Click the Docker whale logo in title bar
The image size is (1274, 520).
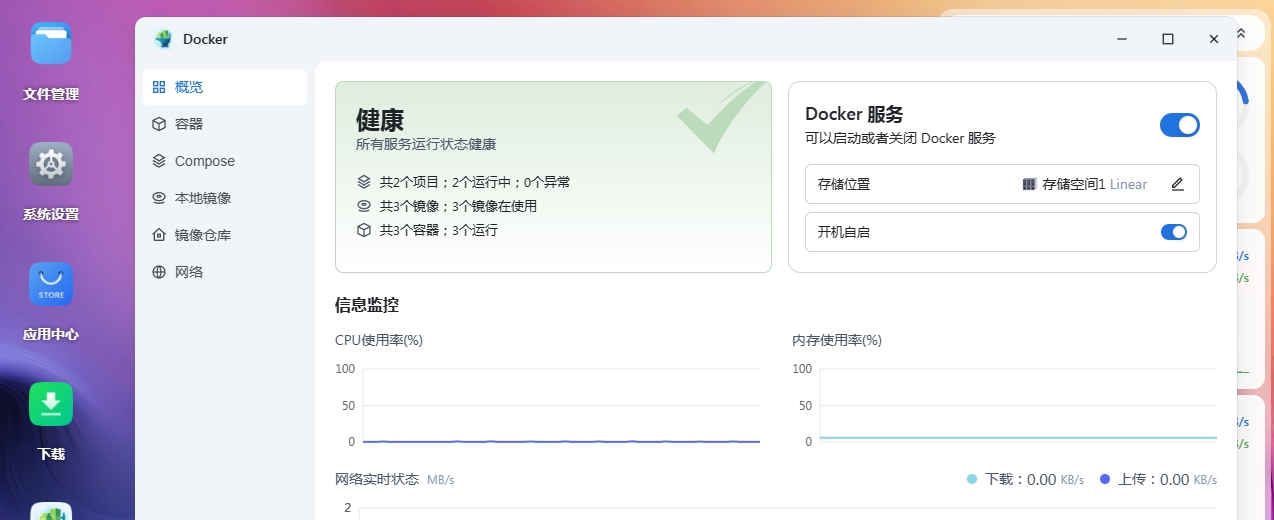[163, 39]
